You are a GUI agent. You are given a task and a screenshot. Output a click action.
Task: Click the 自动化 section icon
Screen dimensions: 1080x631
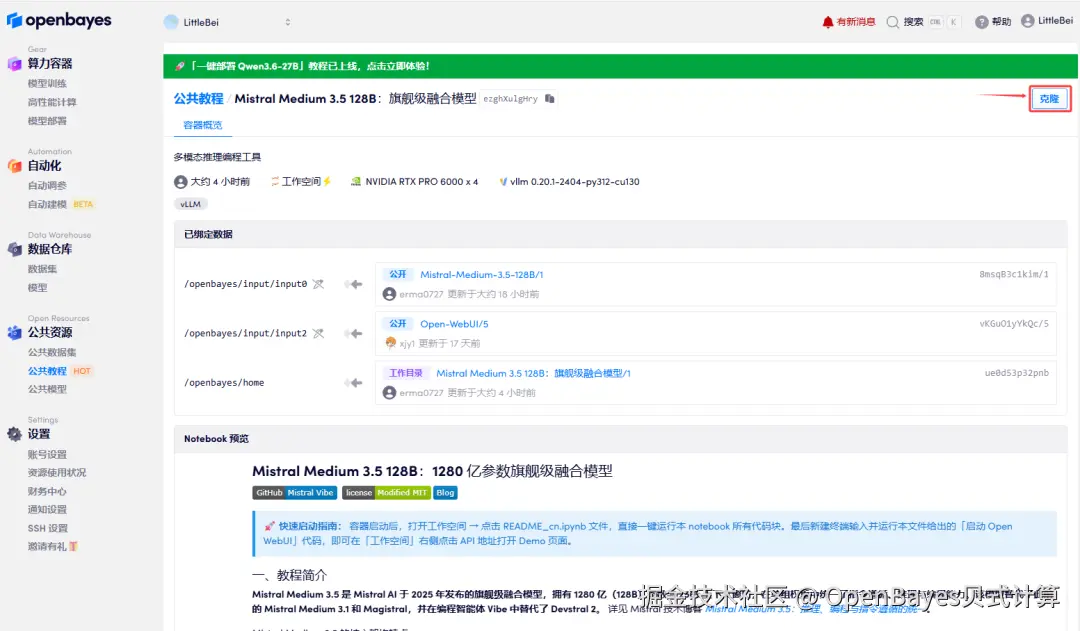14,166
